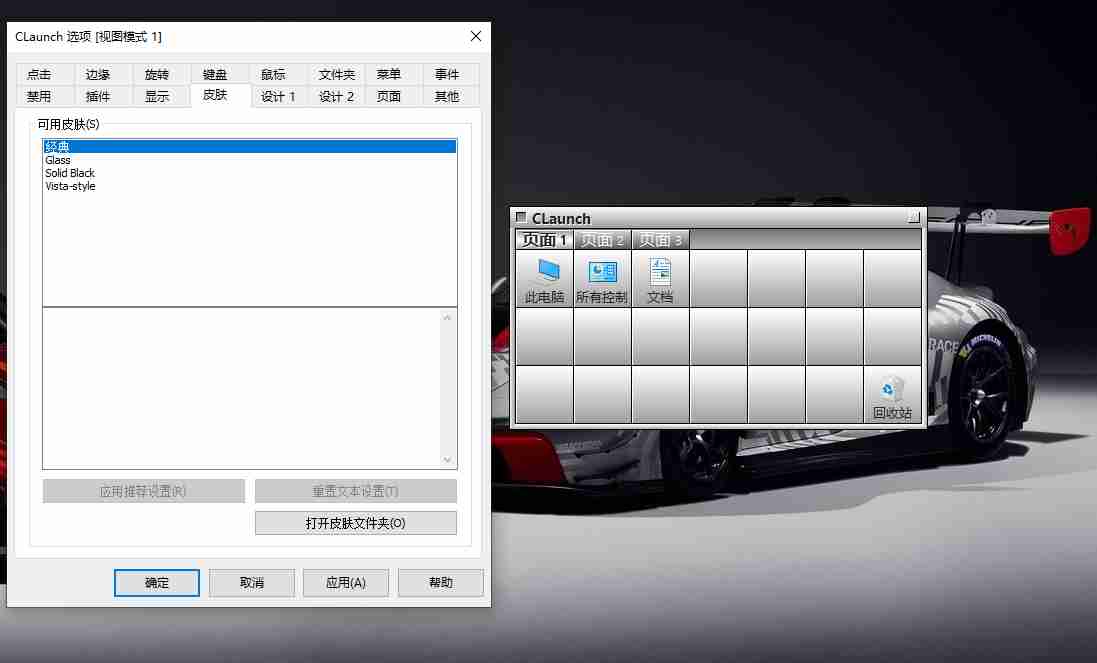Switch to 页面 3 in CLaunch
The width and height of the screenshot is (1097, 663).
pyautogui.click(x=660, y=240)
